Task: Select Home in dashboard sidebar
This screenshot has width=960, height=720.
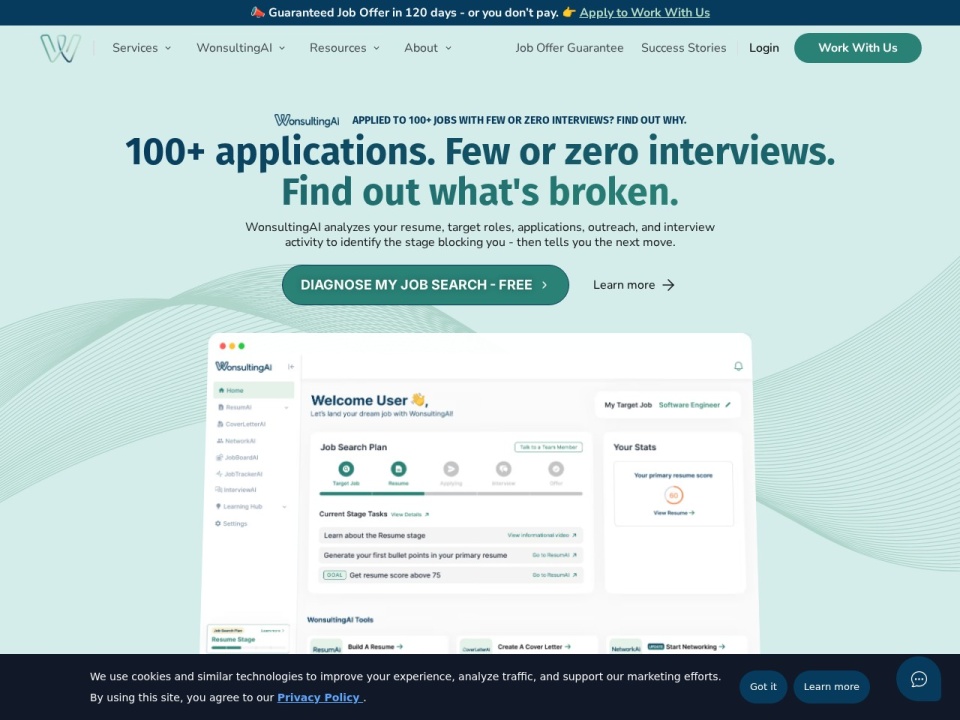Action: (253, 390)
